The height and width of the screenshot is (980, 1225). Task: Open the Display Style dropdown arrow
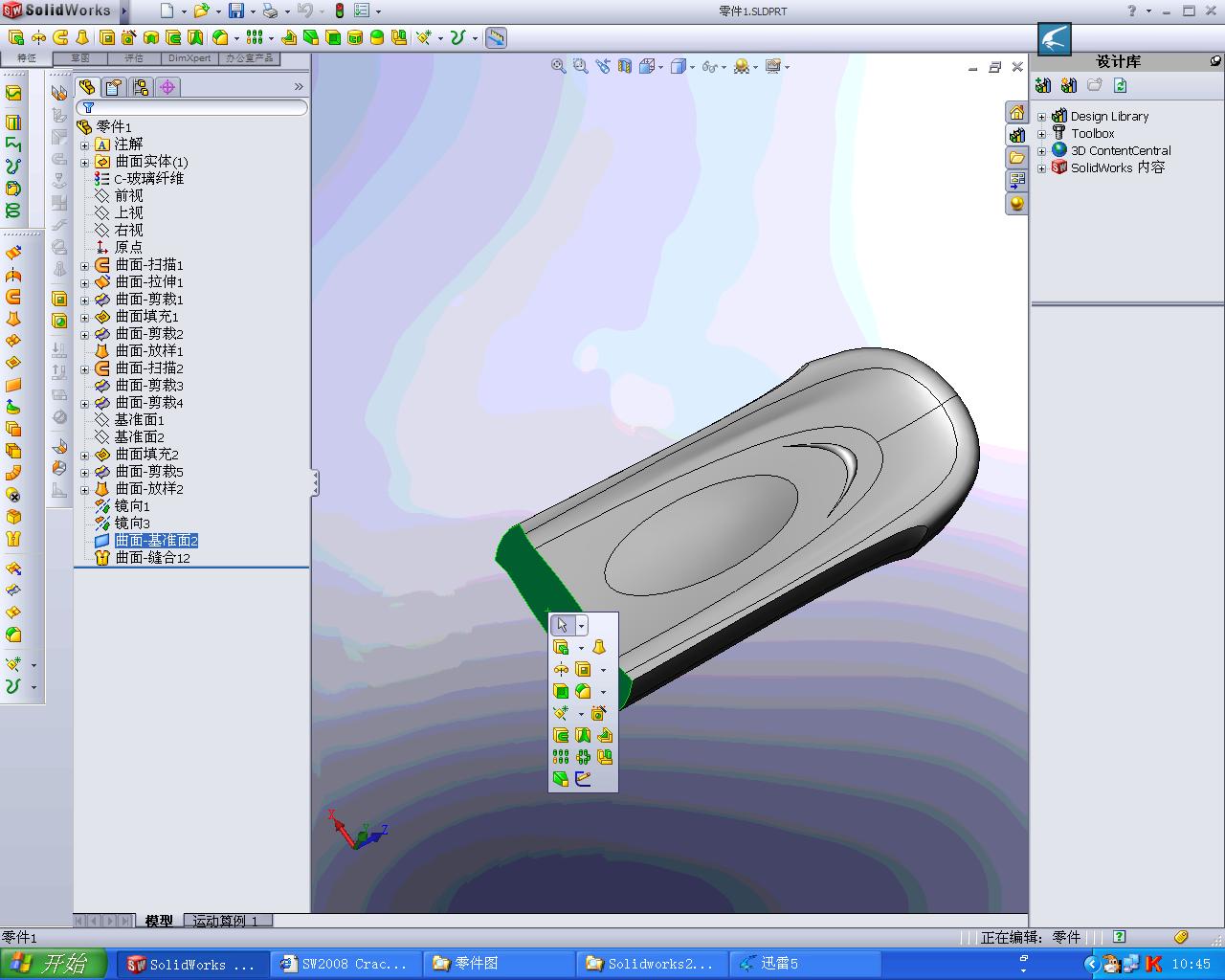[x=692, y=67]
